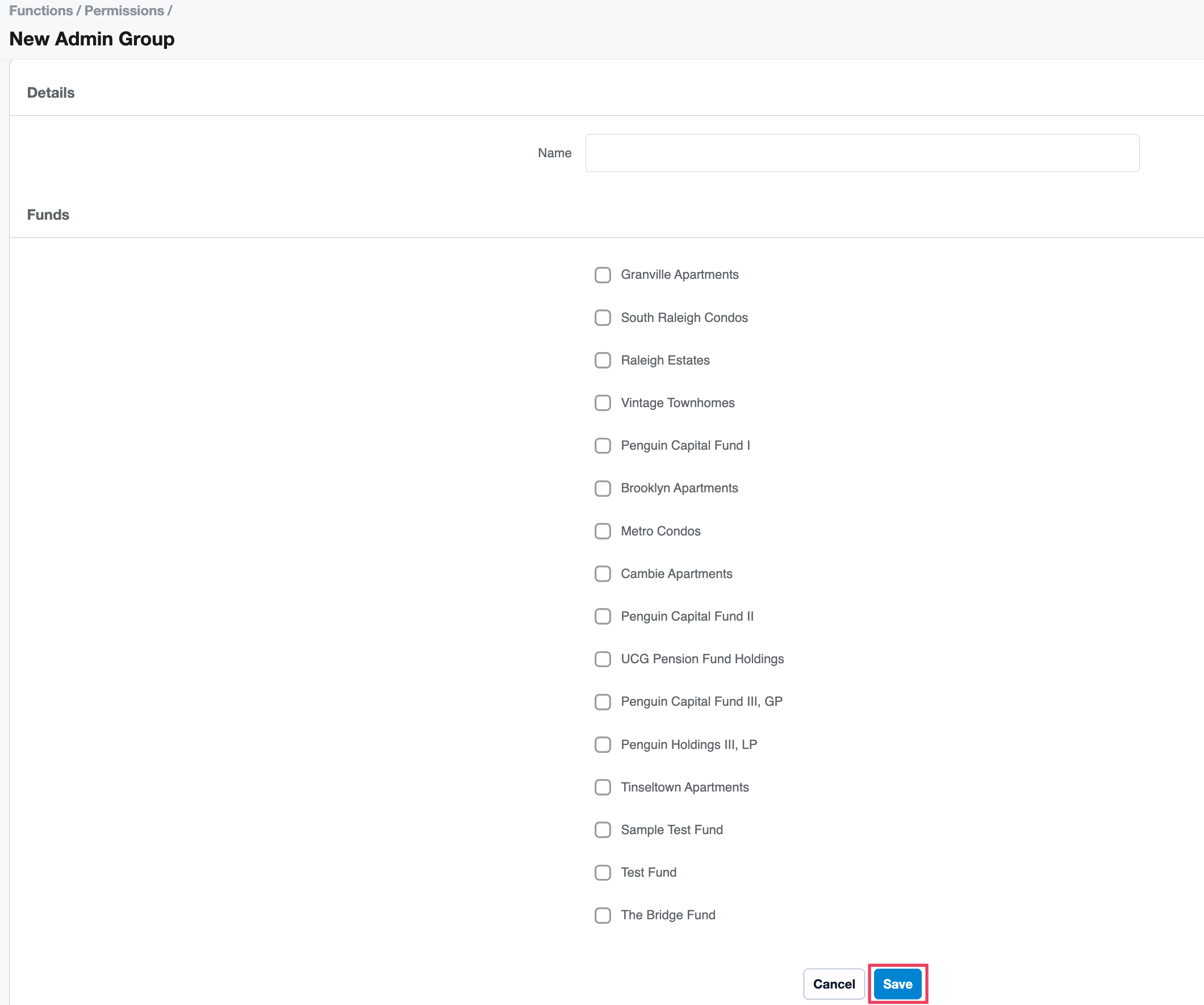The image size is (1204, 1005).
Task: Enable South Raleigh Condos checkbox
Action: pos(602,317)
